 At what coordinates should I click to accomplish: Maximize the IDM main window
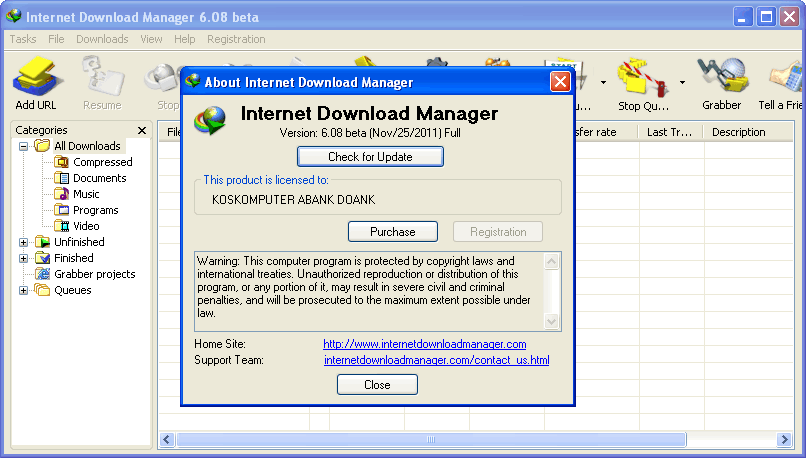766,17
